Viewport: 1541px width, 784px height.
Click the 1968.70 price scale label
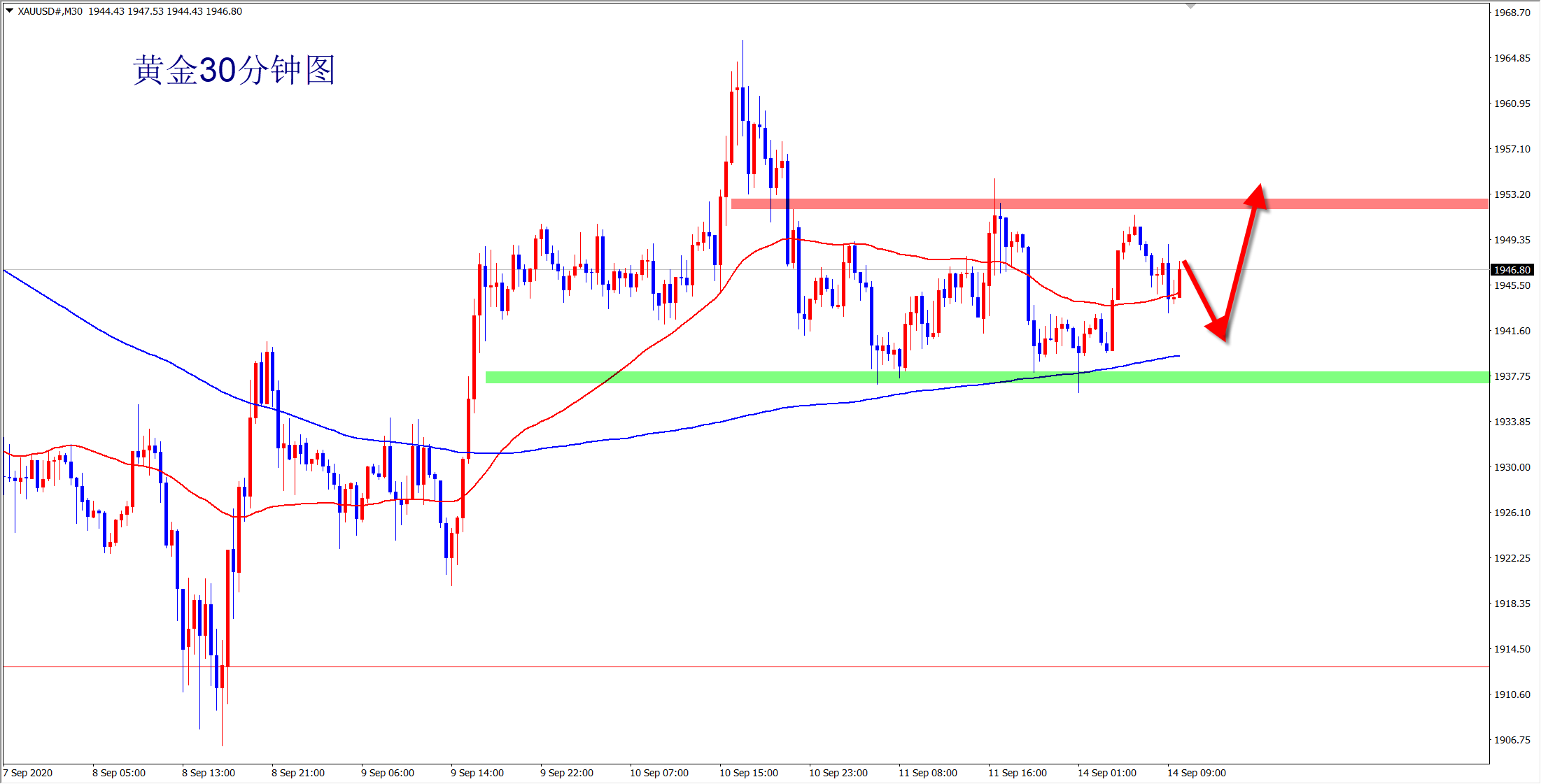point(1512,13)
